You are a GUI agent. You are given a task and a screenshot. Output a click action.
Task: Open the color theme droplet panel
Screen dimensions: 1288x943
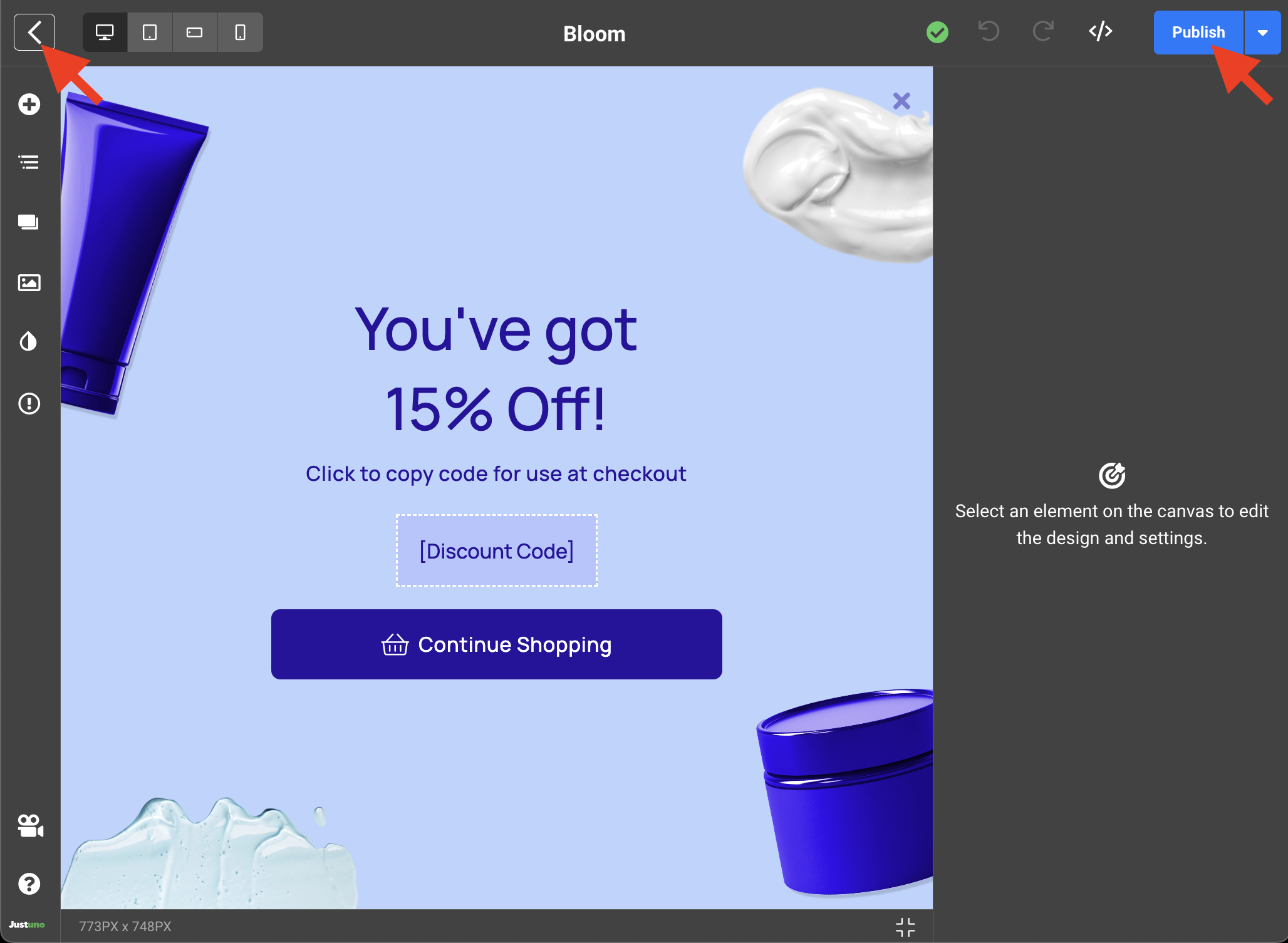pyautogui.click(x=29, y=341)
